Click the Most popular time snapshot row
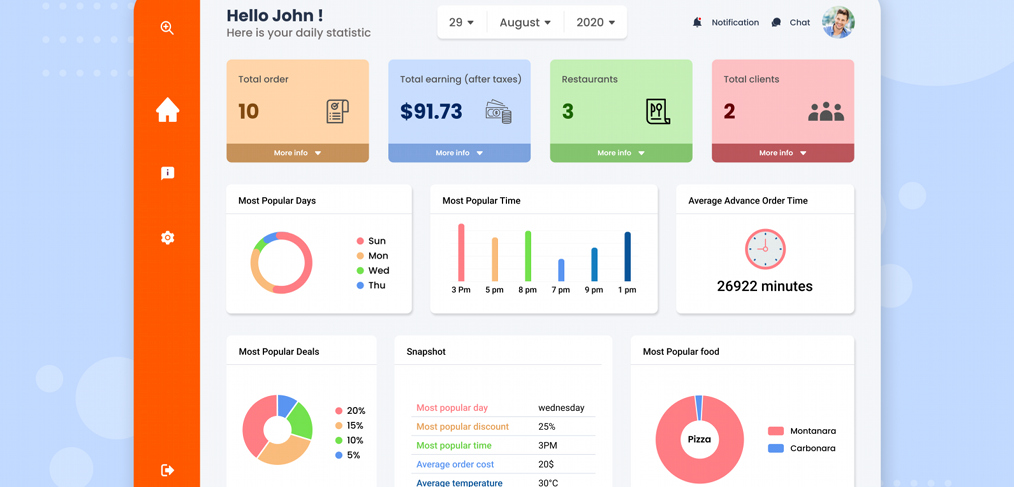1014x487 pixels. point(503,446)
